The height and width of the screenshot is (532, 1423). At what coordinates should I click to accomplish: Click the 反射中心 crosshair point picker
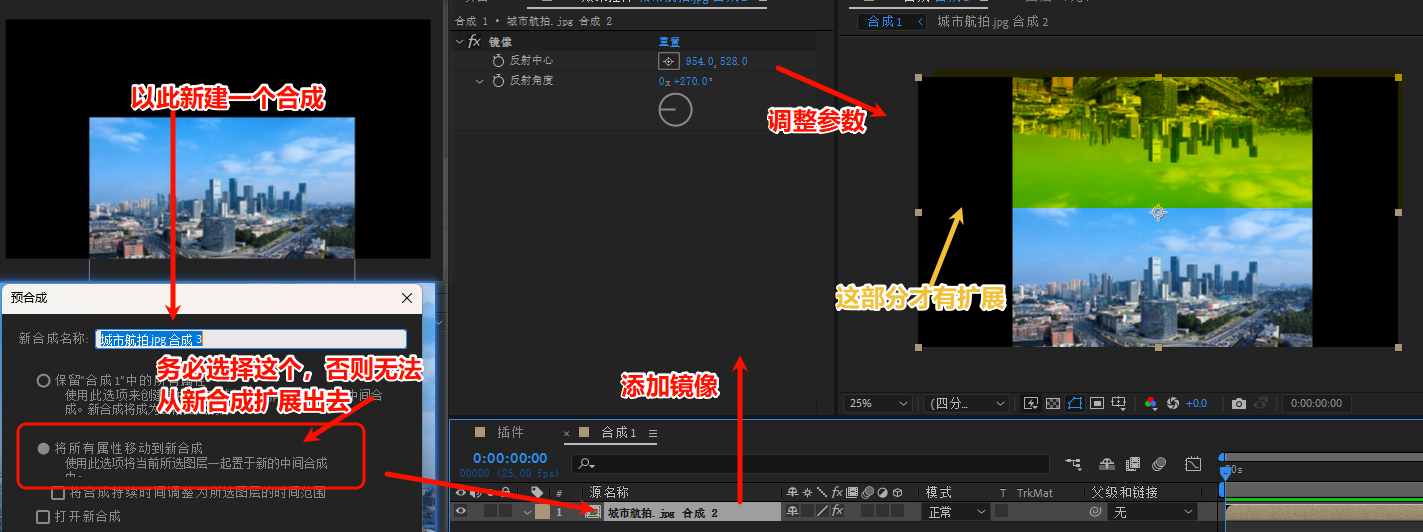669,61
